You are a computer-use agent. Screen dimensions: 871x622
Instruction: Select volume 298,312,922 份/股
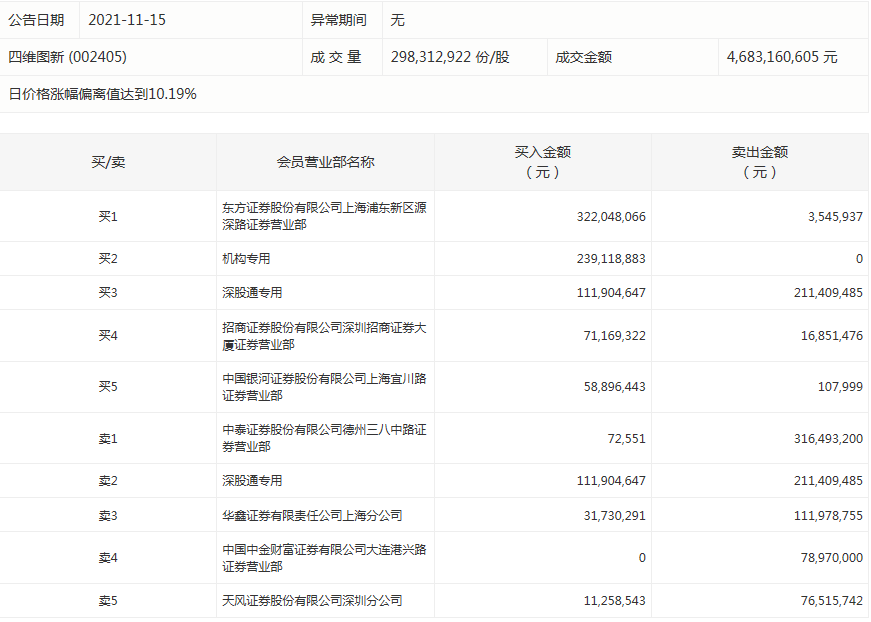450,57
